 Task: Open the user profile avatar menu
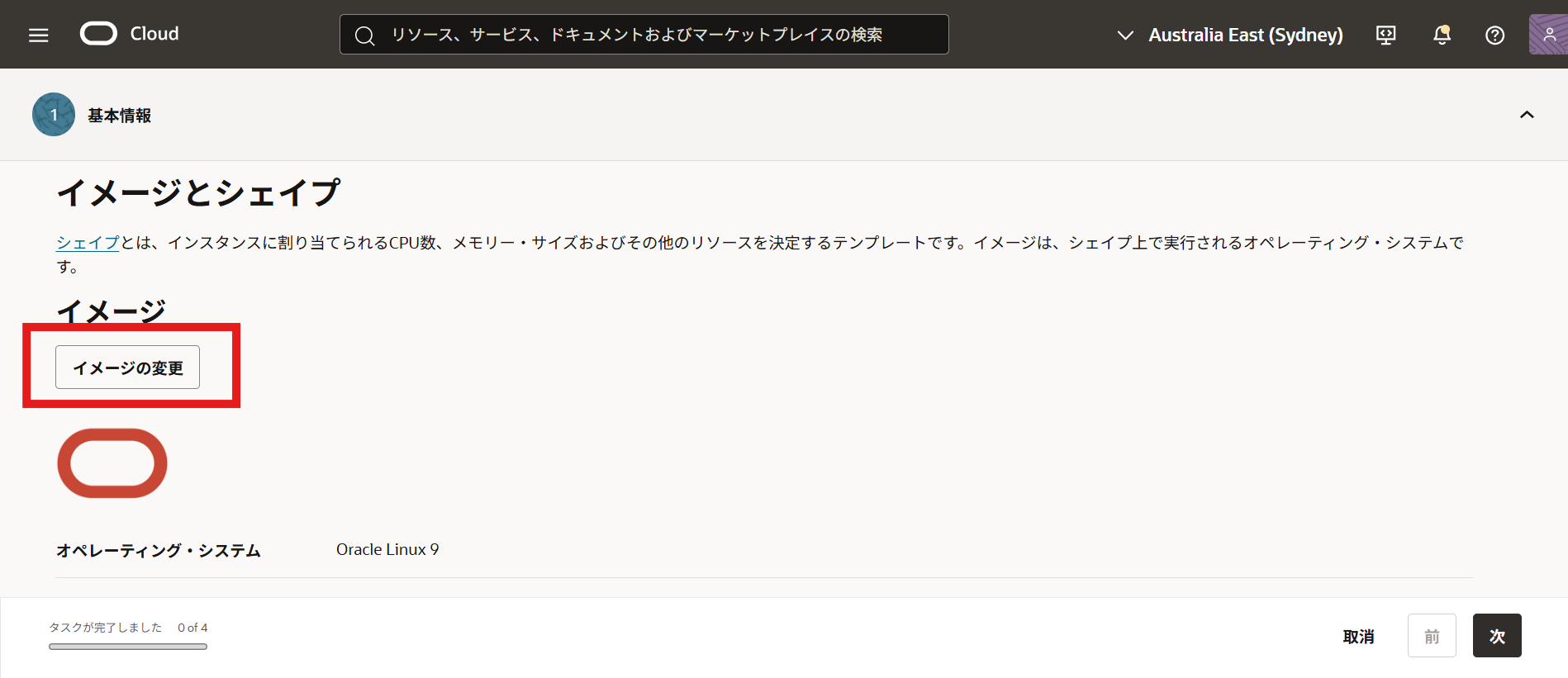point(1548,35)
